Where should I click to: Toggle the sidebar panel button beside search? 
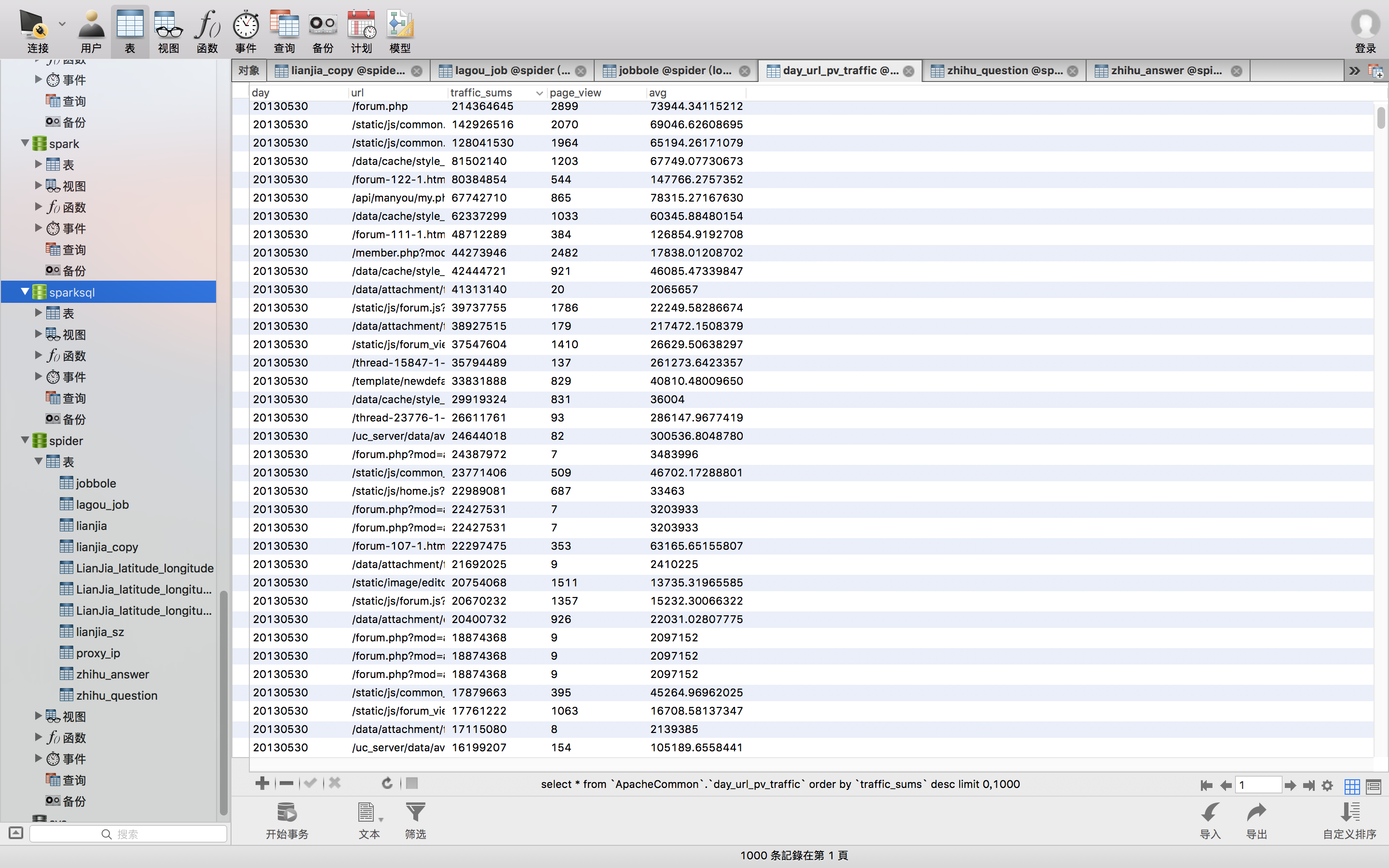(16, 833)
